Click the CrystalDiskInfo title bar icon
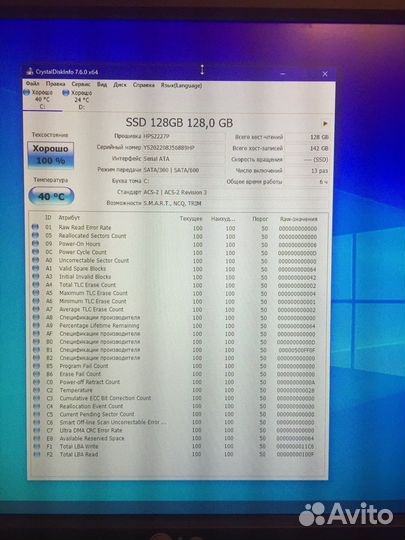 [30, 71]
